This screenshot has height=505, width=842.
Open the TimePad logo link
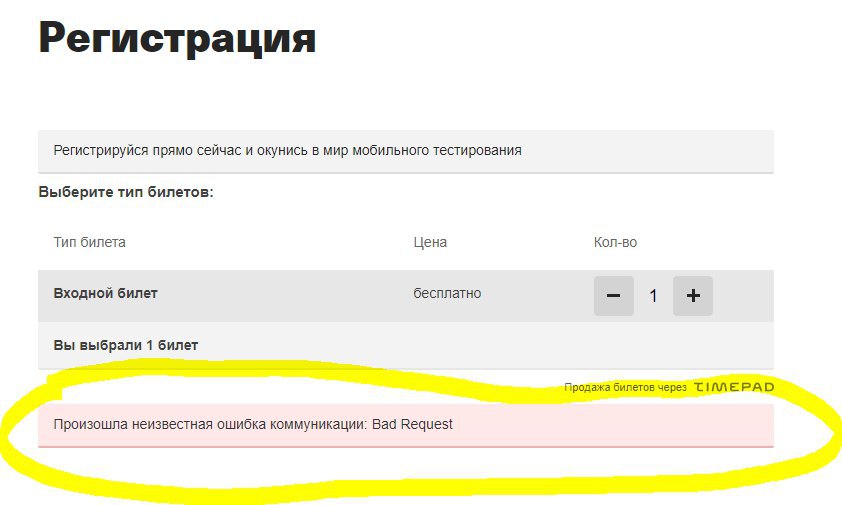point(734,387)
